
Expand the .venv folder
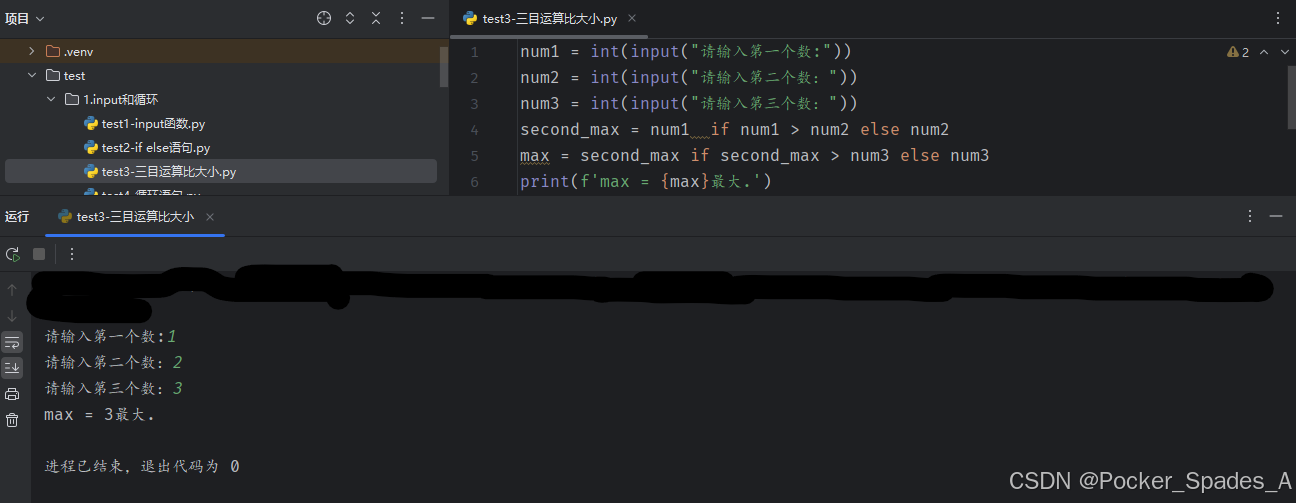(x=32, y=51)
